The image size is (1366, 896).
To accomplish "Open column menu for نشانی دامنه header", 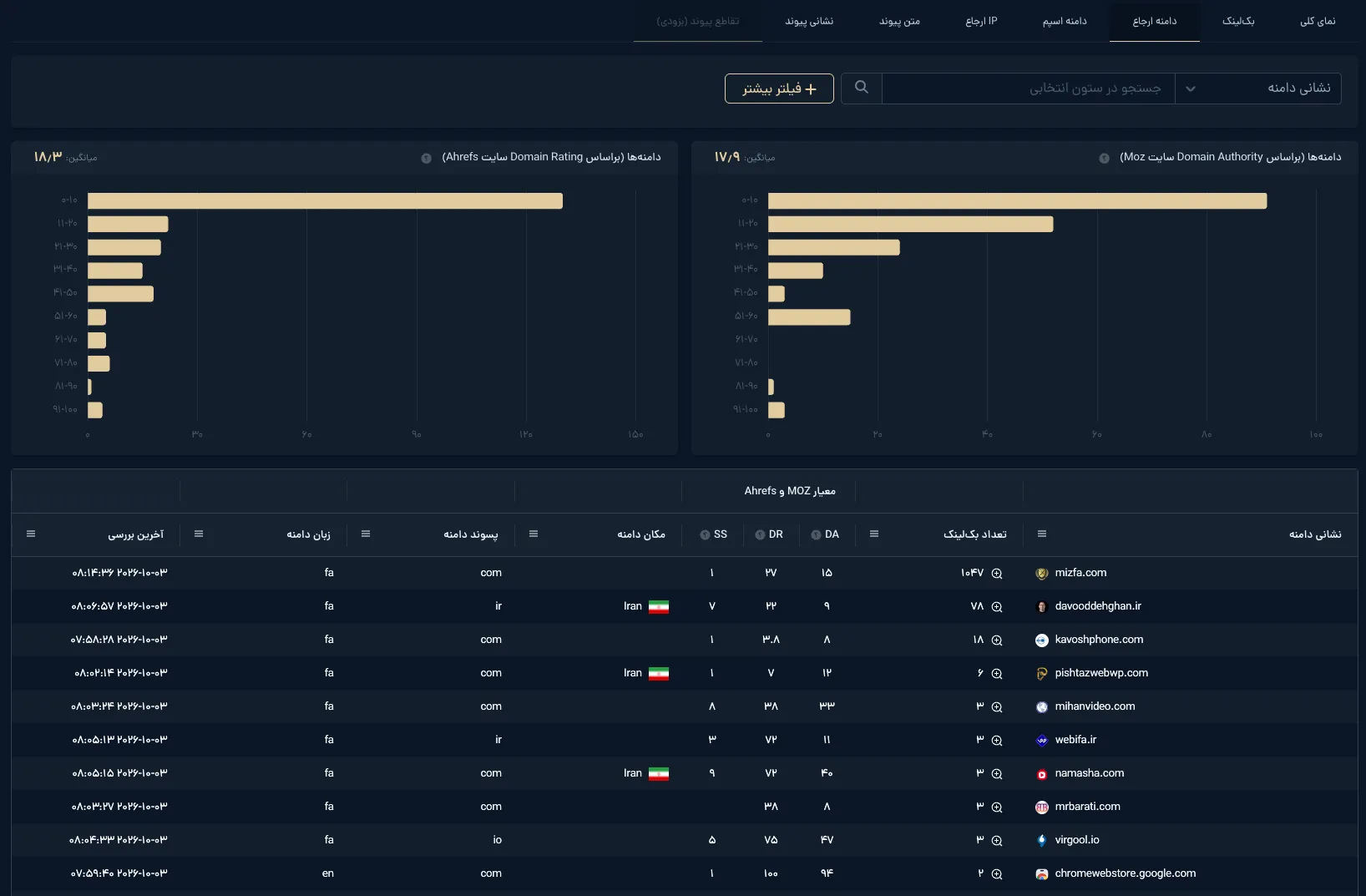I will point(1041,534).
